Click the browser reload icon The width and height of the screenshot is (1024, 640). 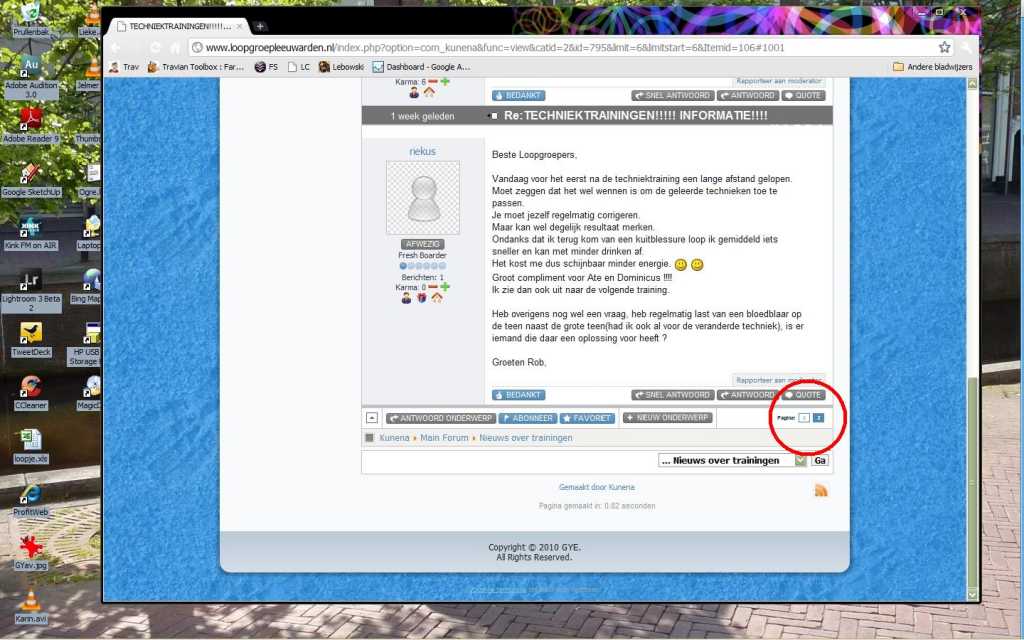pyautogui.click(x=155, y=47)
